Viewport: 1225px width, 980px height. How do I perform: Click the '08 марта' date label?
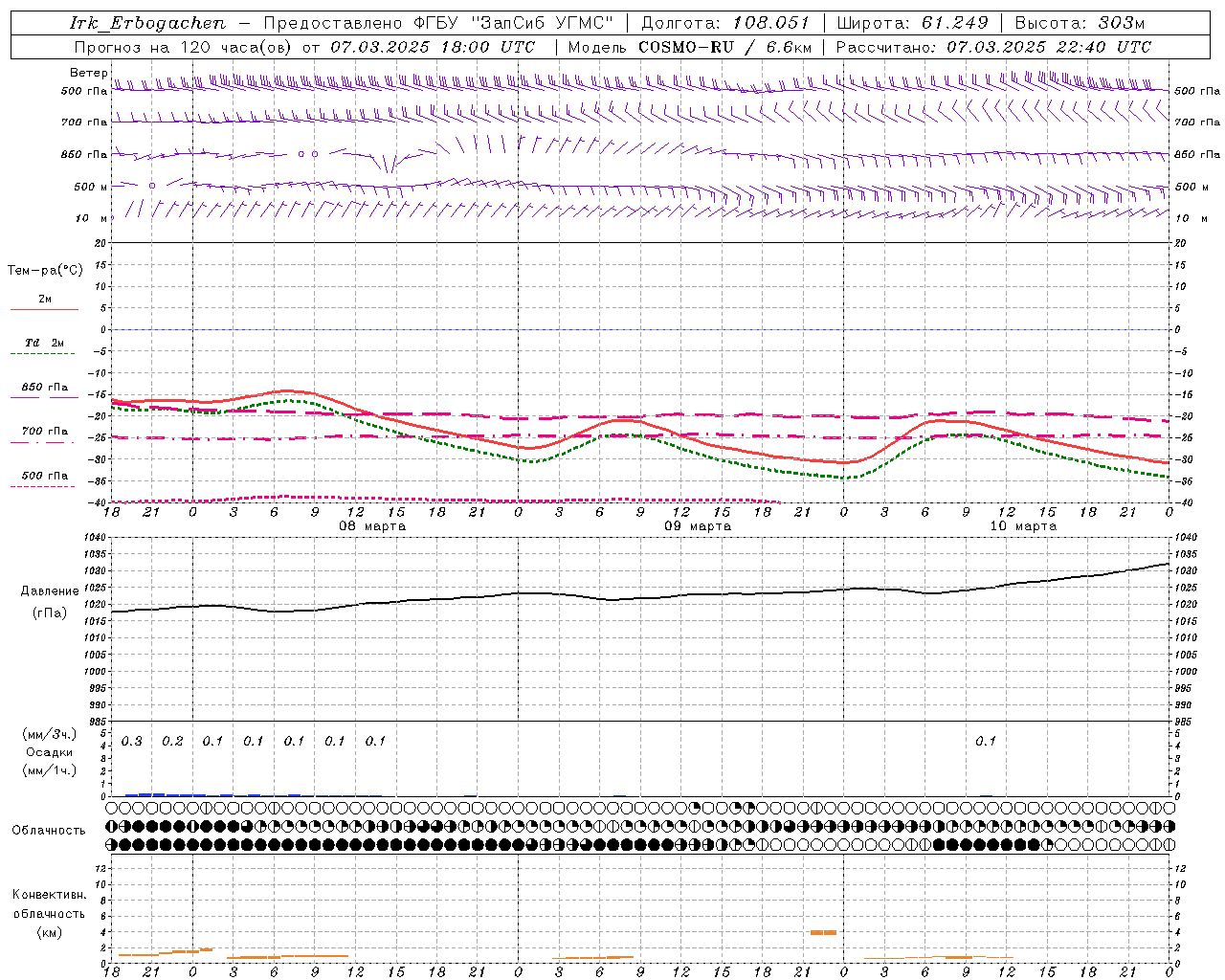[x=372, y=526]
